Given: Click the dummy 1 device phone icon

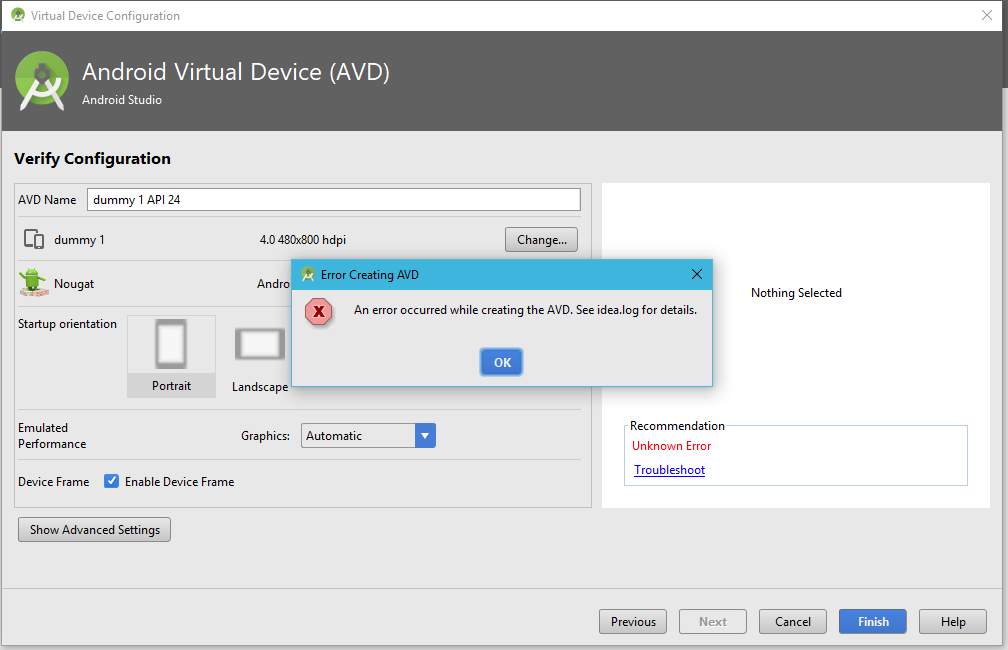Looking at the screenshot, I should [34, 240].
